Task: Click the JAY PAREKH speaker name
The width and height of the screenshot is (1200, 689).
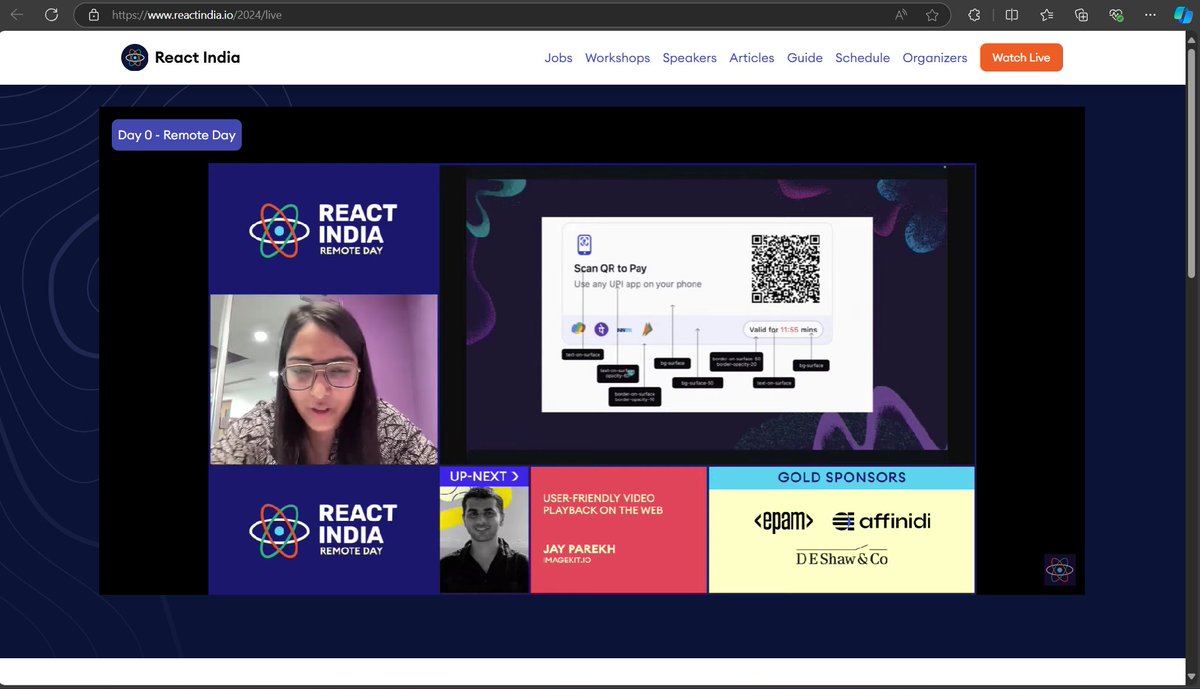Action: (x=578, y=549)
